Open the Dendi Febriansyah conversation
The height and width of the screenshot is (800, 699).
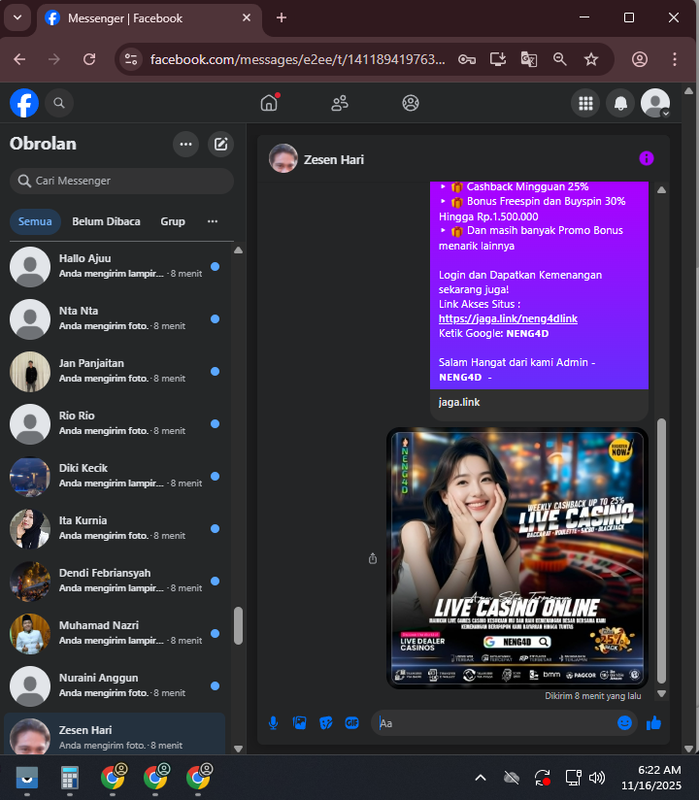[x=115, y=581]
